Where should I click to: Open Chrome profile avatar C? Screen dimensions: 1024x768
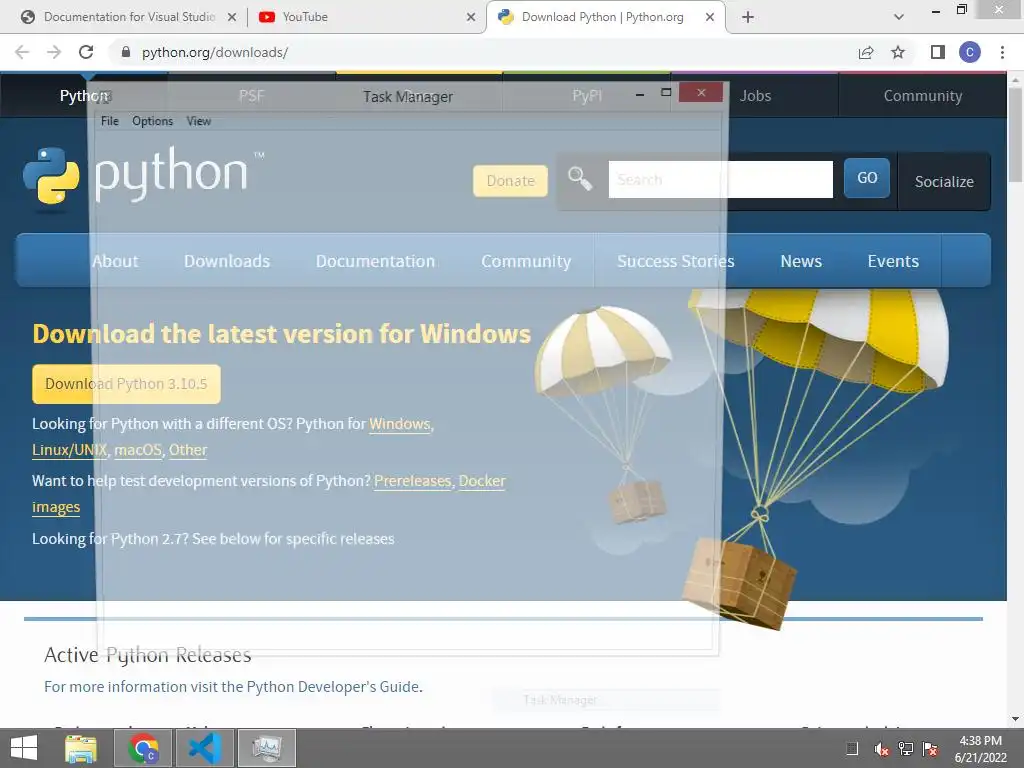pyautogui.click(x=970, y=52)
